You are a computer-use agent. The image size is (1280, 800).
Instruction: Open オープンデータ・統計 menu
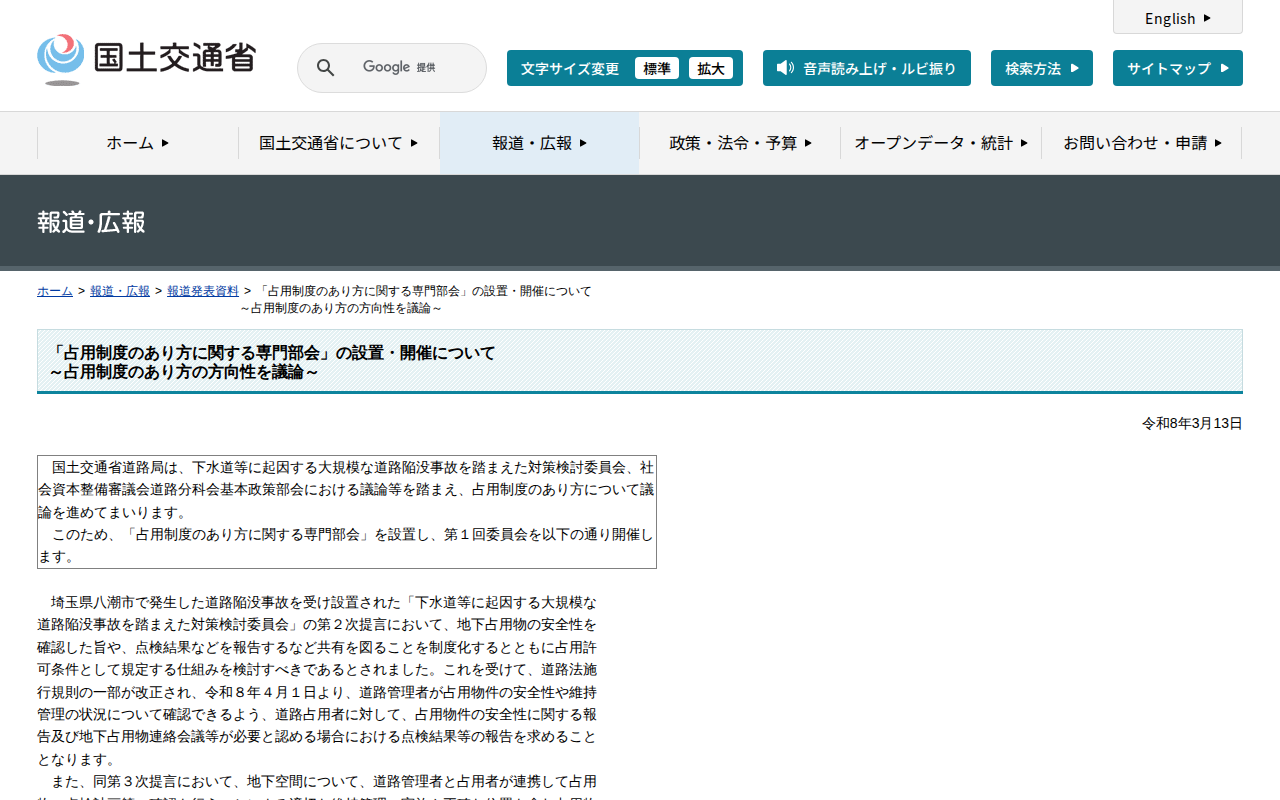click(x=941, y=143)
